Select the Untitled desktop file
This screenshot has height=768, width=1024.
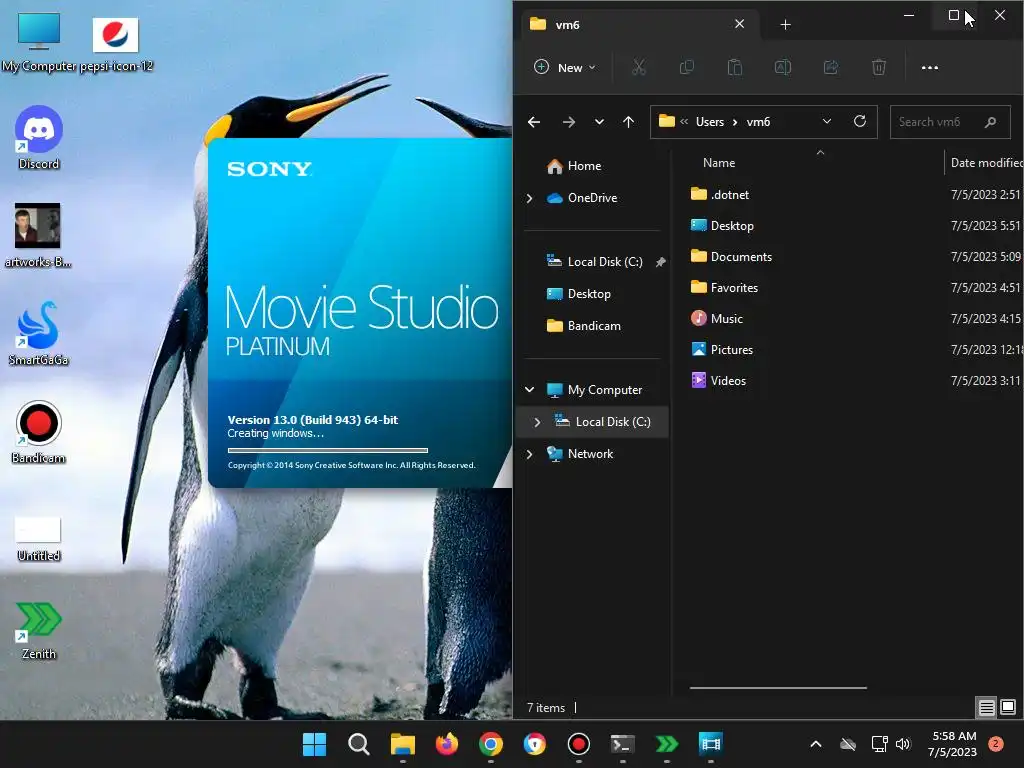[39, 539]
